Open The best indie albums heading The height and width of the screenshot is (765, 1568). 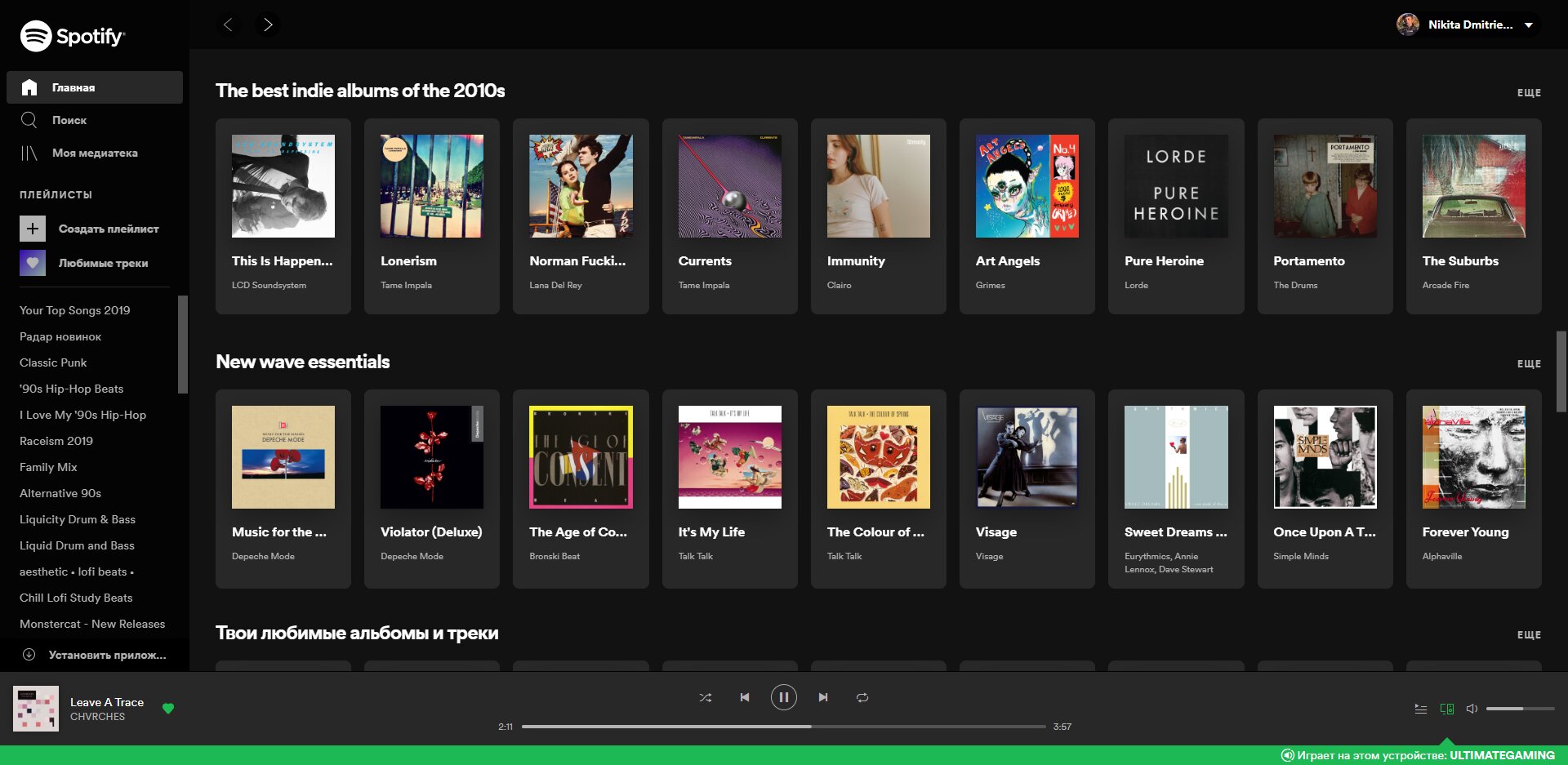point(360,91)
